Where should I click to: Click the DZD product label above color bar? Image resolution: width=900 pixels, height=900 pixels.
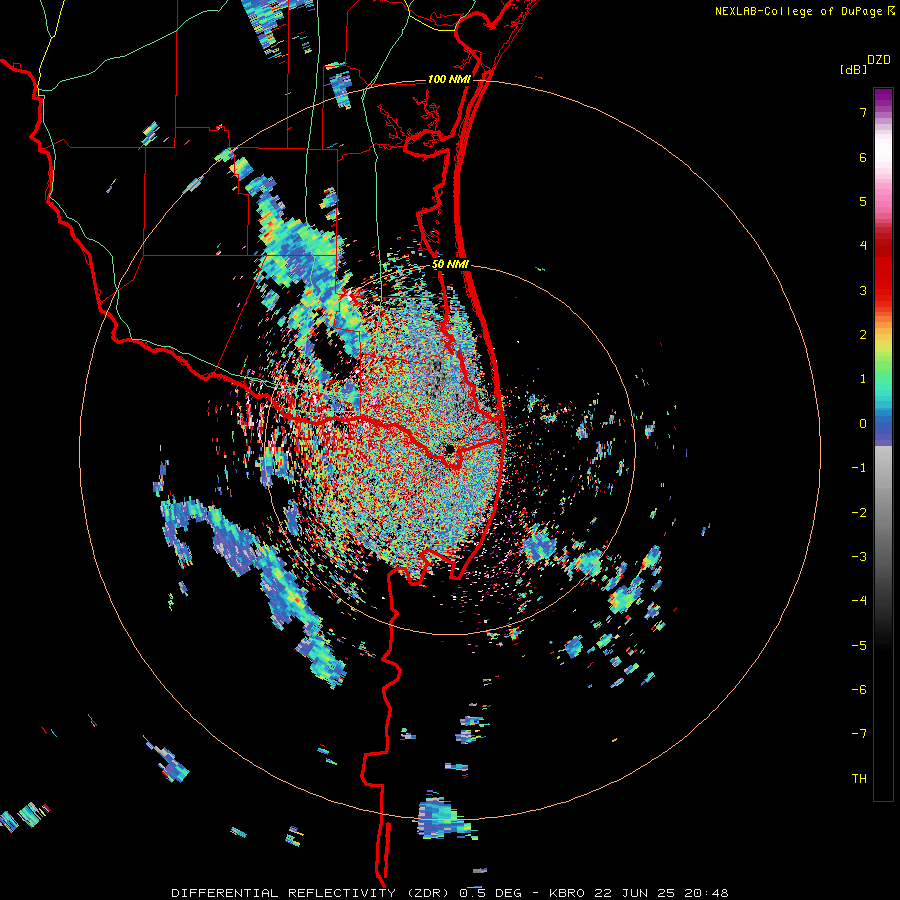[x=879, y=60]
